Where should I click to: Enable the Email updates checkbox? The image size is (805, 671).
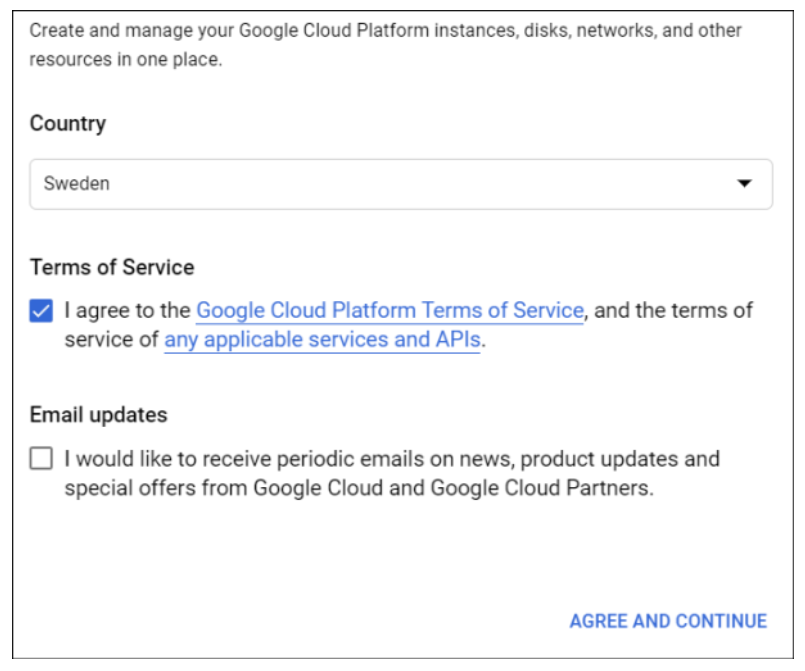41,460
